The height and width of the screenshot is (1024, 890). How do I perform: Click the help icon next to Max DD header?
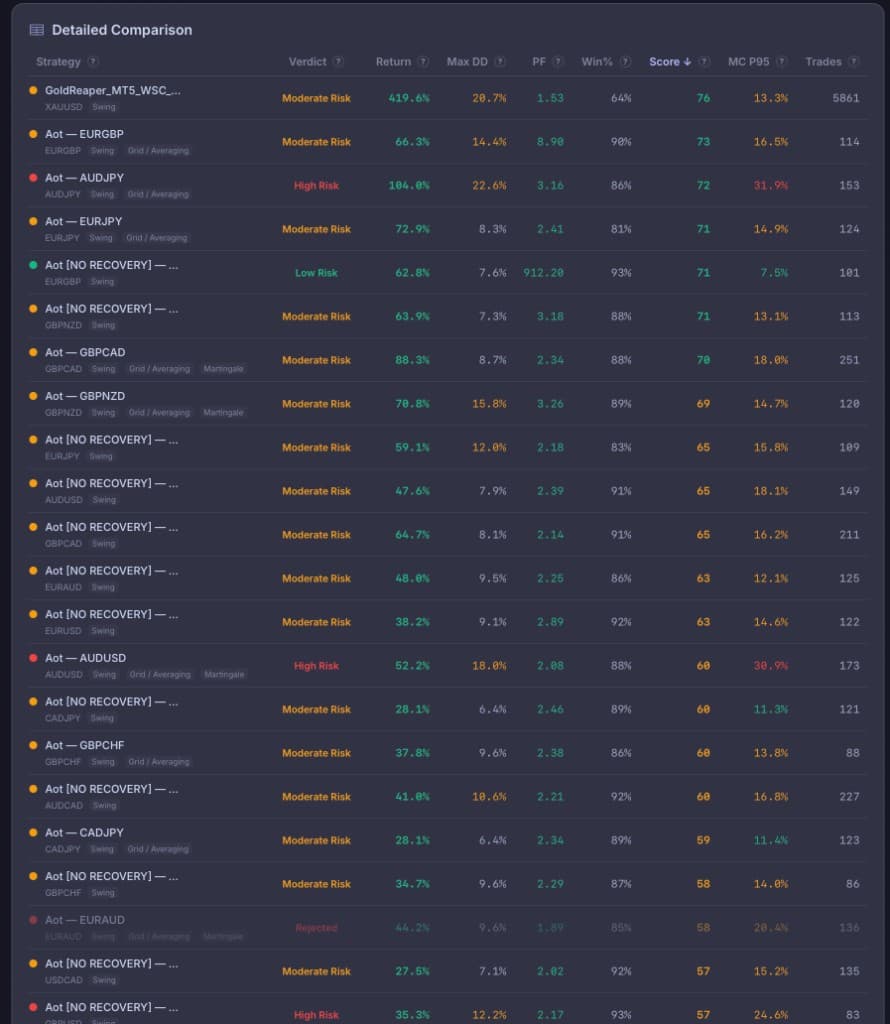[500, 61]
